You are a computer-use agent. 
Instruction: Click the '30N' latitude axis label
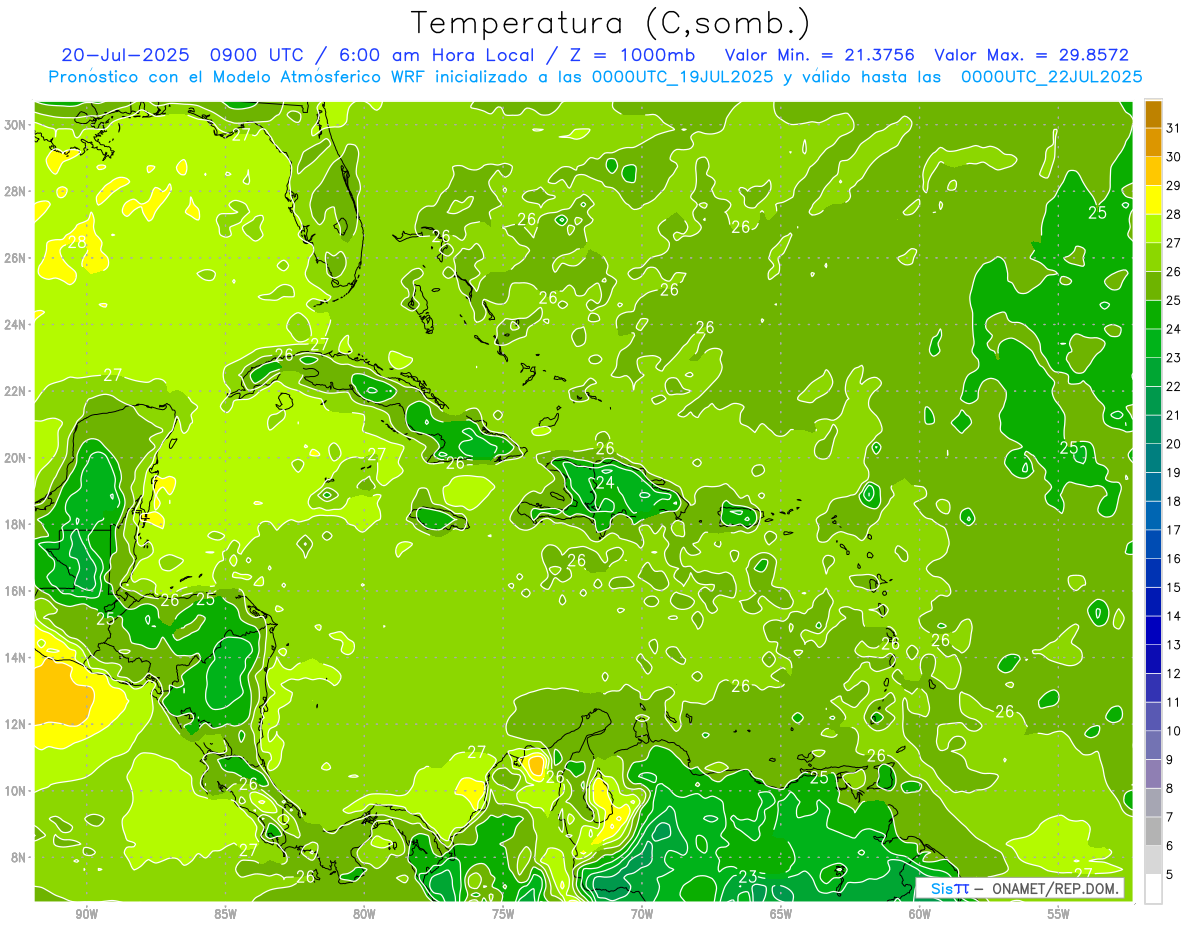click(x=17, y=125)
